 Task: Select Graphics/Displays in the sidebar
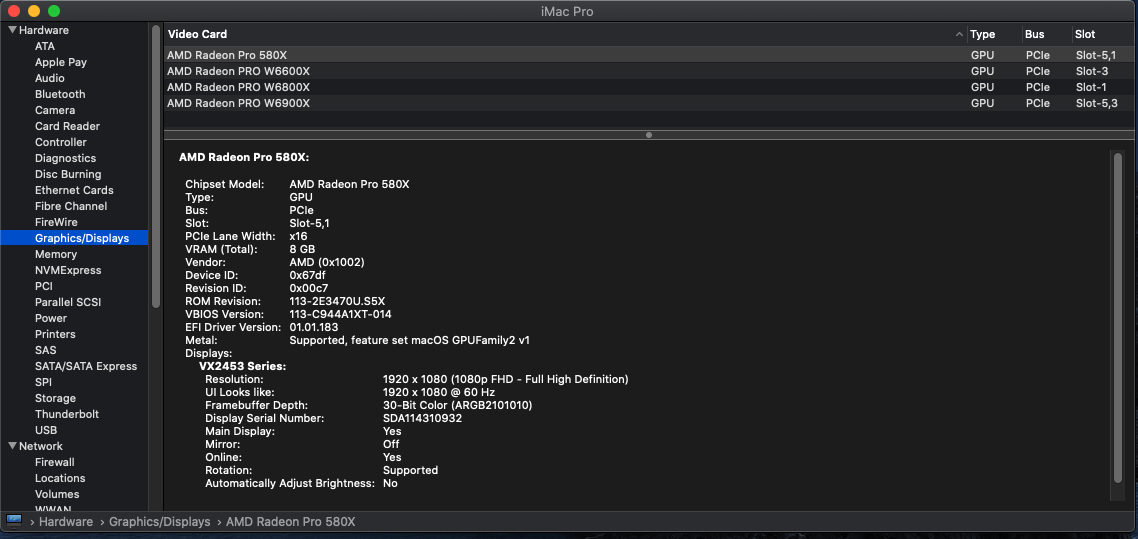coord(74,238)
